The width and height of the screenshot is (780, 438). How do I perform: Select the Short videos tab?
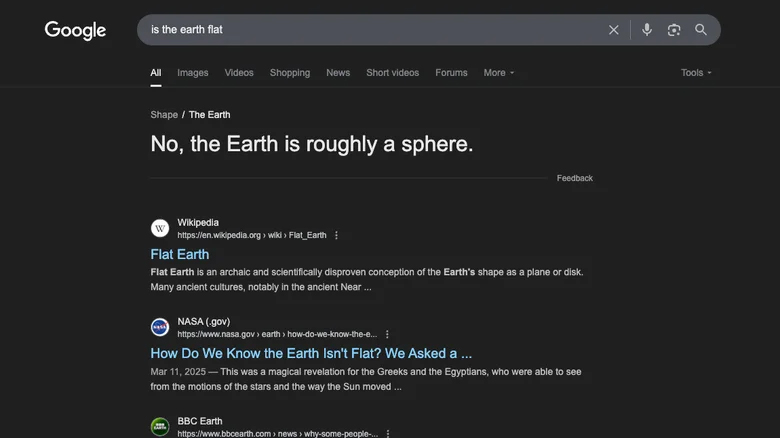(x=393, y=73)
